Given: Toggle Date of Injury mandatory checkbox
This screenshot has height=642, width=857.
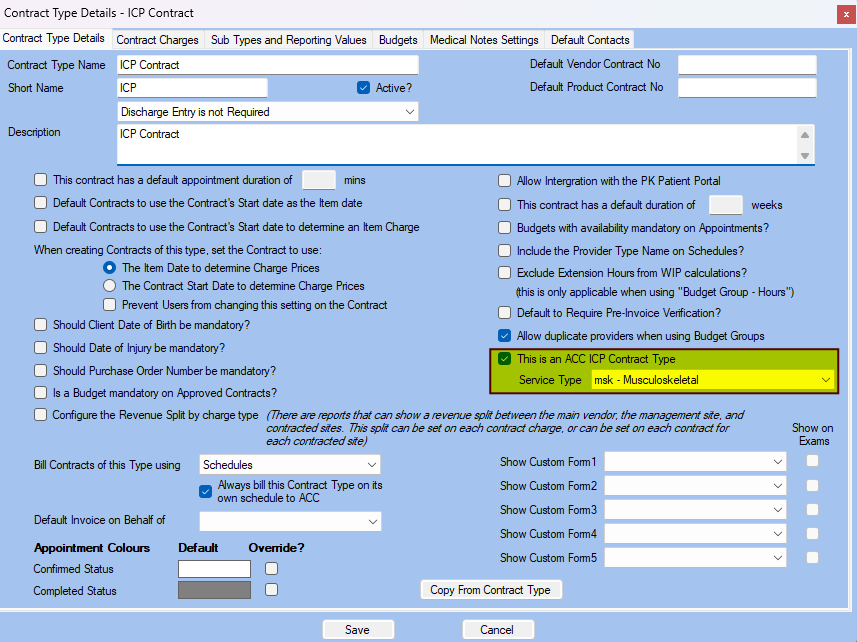Looking at the screenshot, I should 40,348.
